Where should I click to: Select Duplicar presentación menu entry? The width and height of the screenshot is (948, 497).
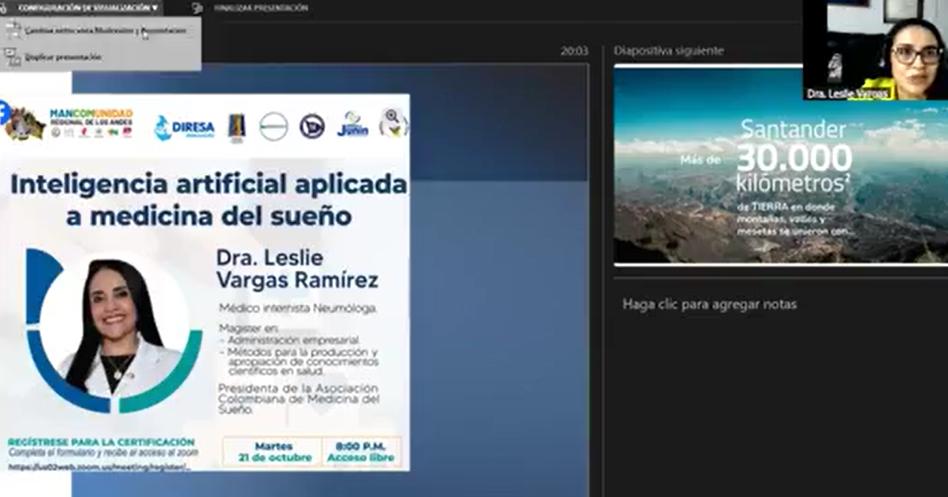(x=63, y=57)
